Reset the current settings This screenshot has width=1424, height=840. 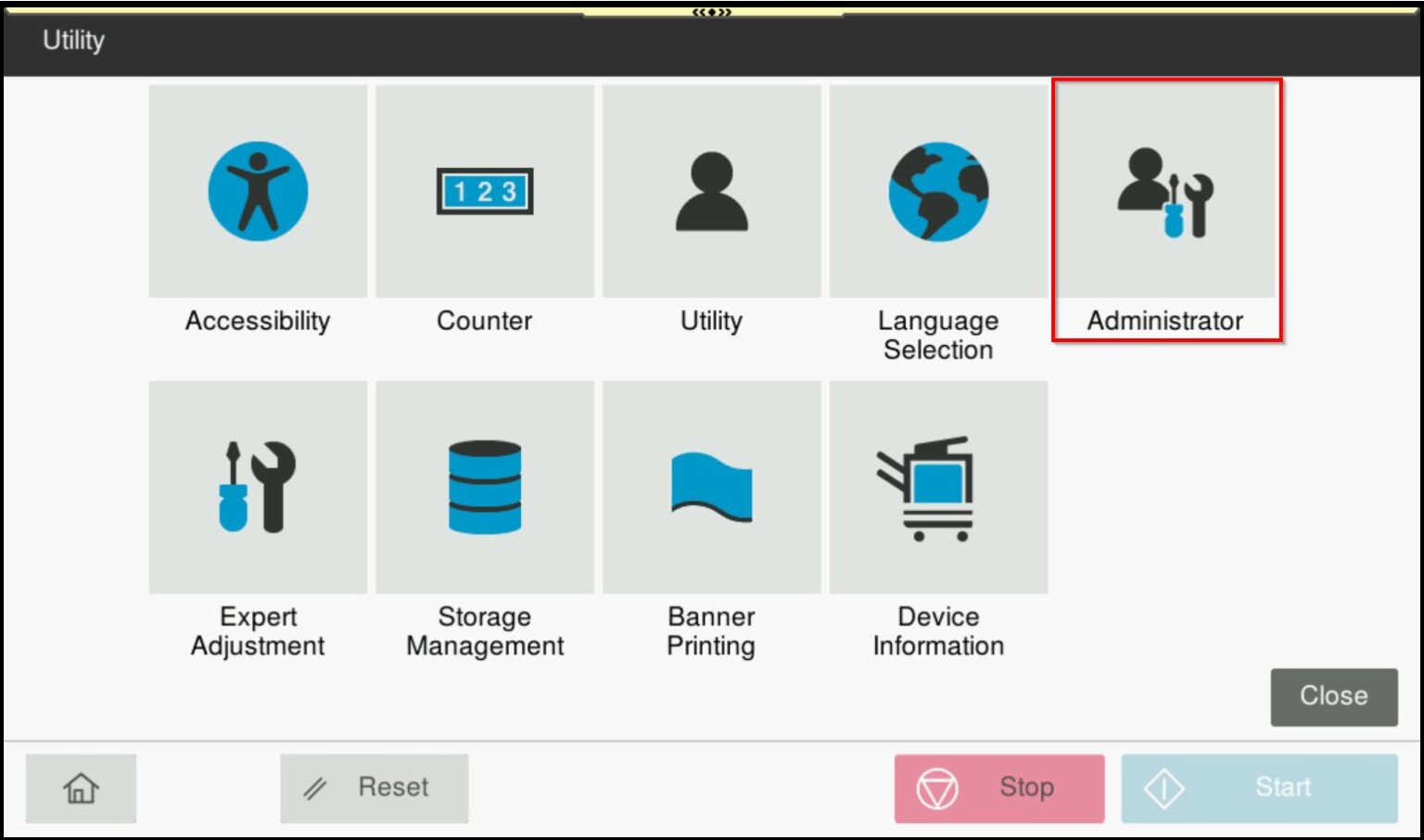click(x=375, y=787)
